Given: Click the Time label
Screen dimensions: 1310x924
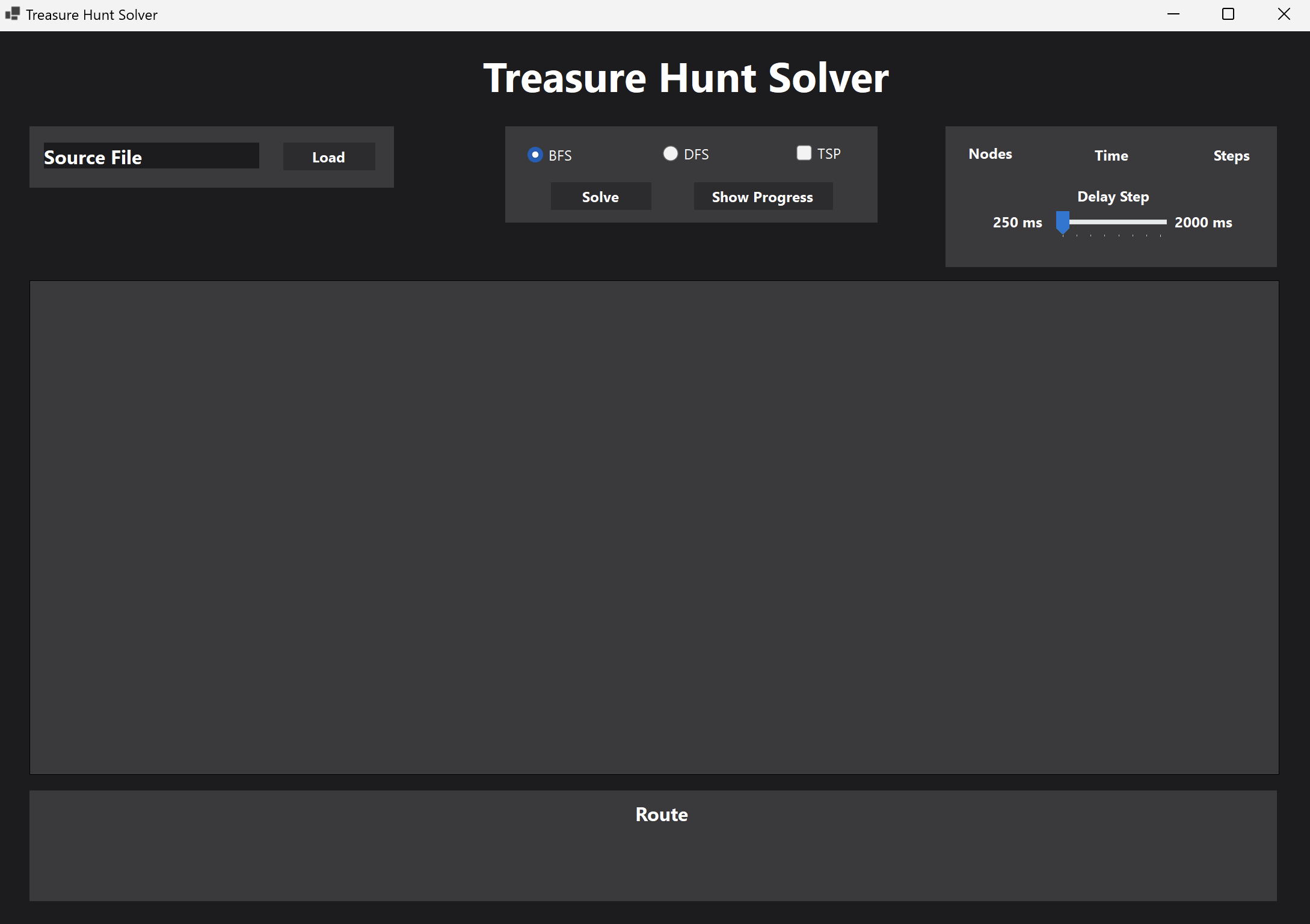Looking at the screenshot, I should 1111,156.
